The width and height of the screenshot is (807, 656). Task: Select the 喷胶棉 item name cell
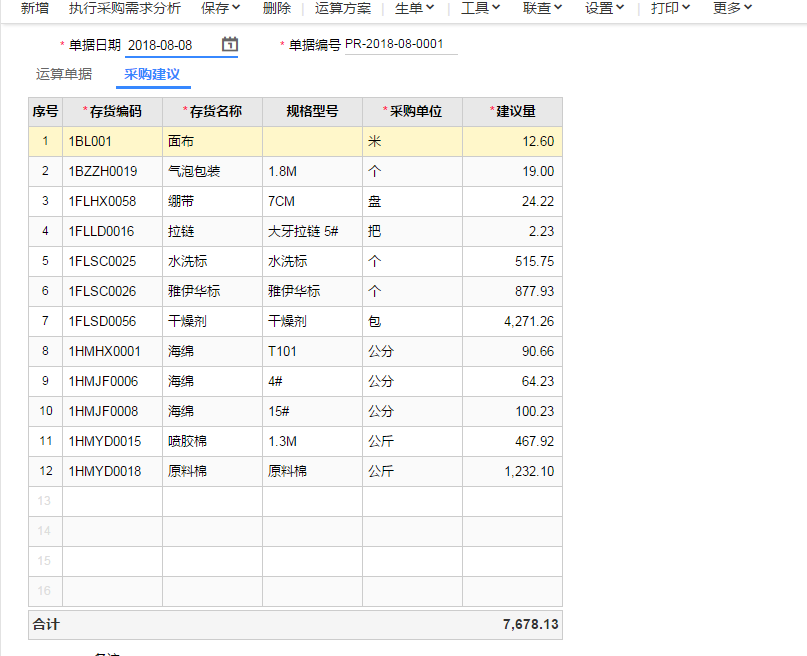click(189, 442)
